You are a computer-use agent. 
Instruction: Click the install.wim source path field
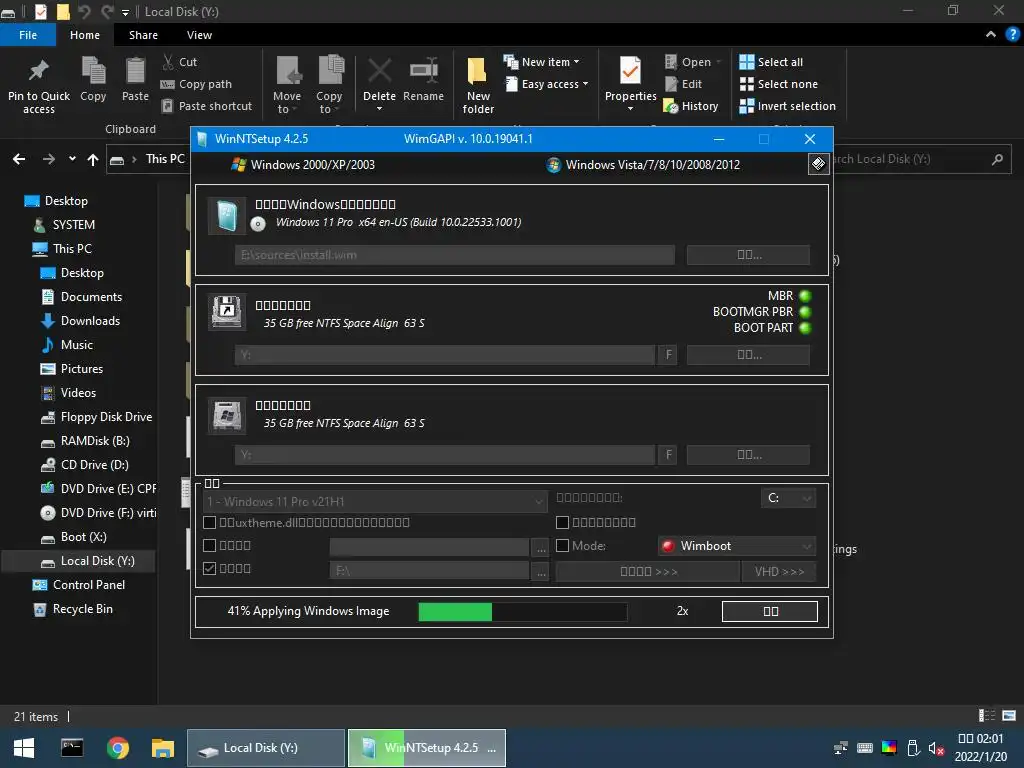coord(455,255)
